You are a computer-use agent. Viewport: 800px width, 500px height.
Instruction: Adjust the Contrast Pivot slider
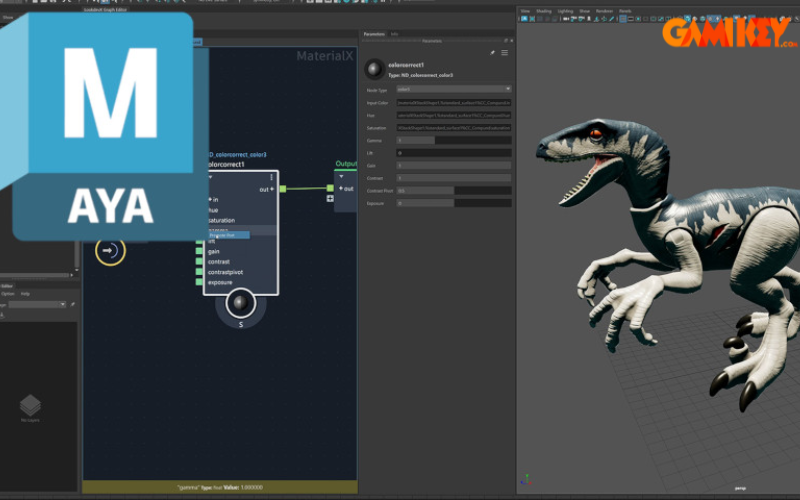[454, 190]
